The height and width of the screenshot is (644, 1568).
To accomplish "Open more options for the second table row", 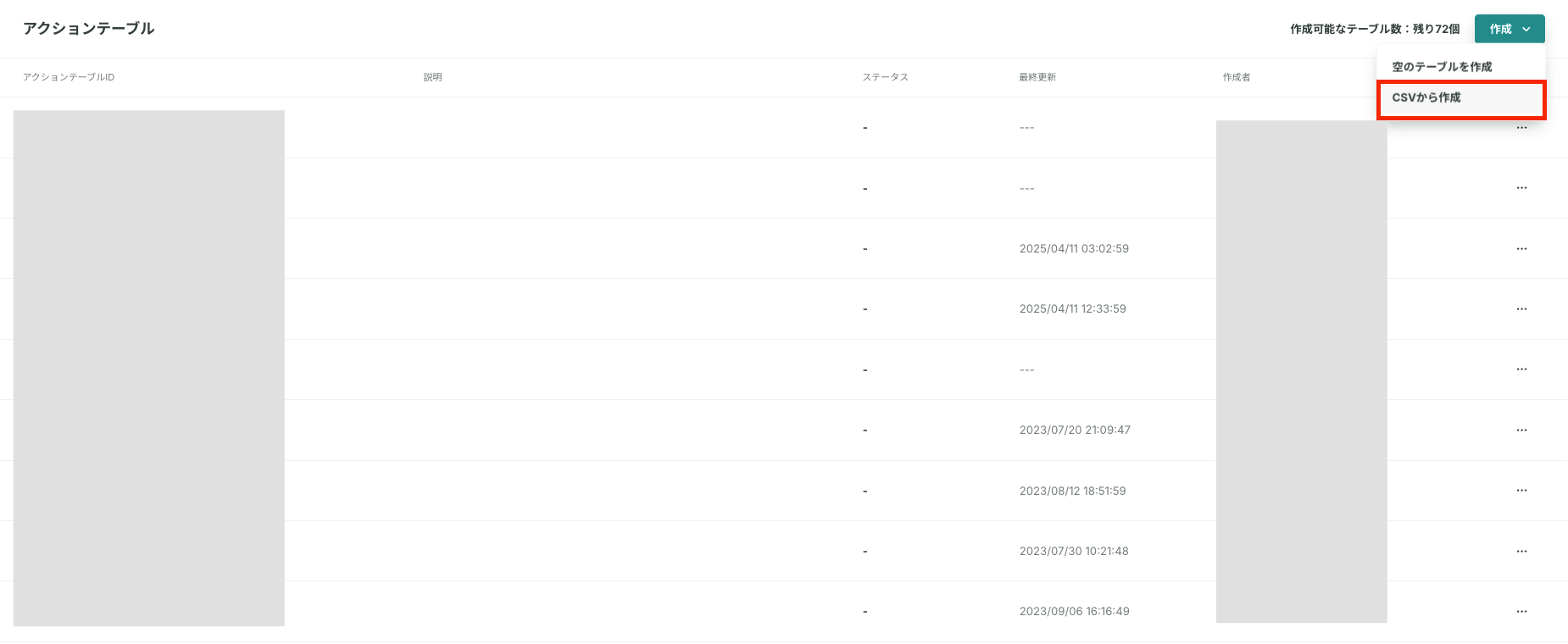I will pos(1521,188).
